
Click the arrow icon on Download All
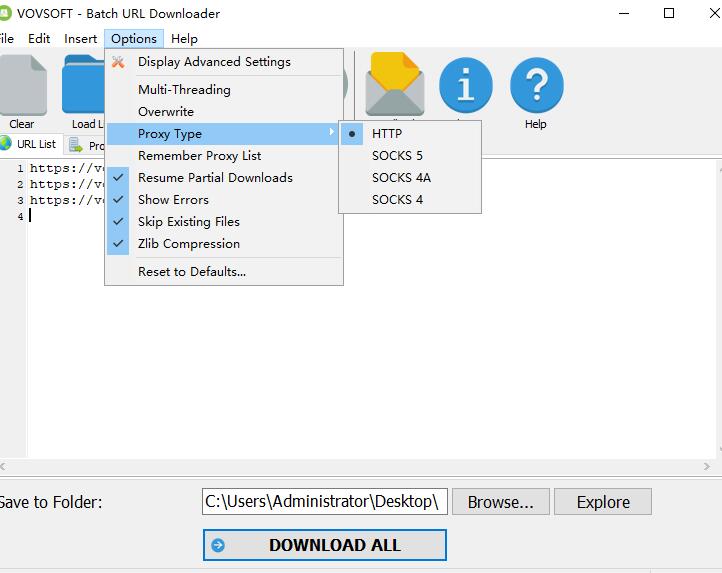coord(218,545)
